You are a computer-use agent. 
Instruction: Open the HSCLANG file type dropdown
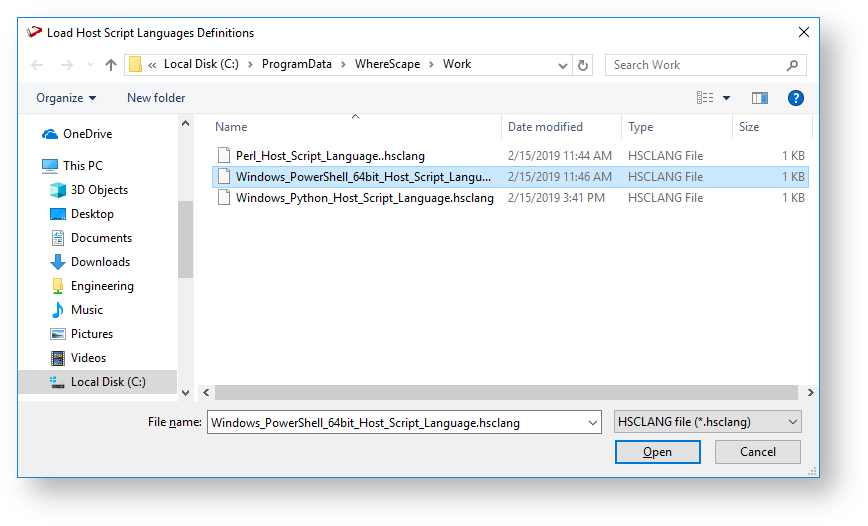(x=707, y=422)
